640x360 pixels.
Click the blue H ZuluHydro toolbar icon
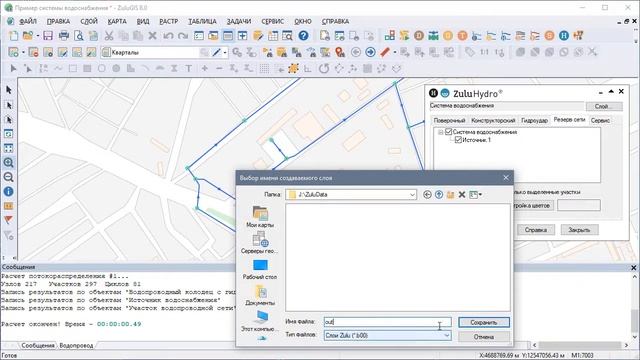tap(564, 36)
